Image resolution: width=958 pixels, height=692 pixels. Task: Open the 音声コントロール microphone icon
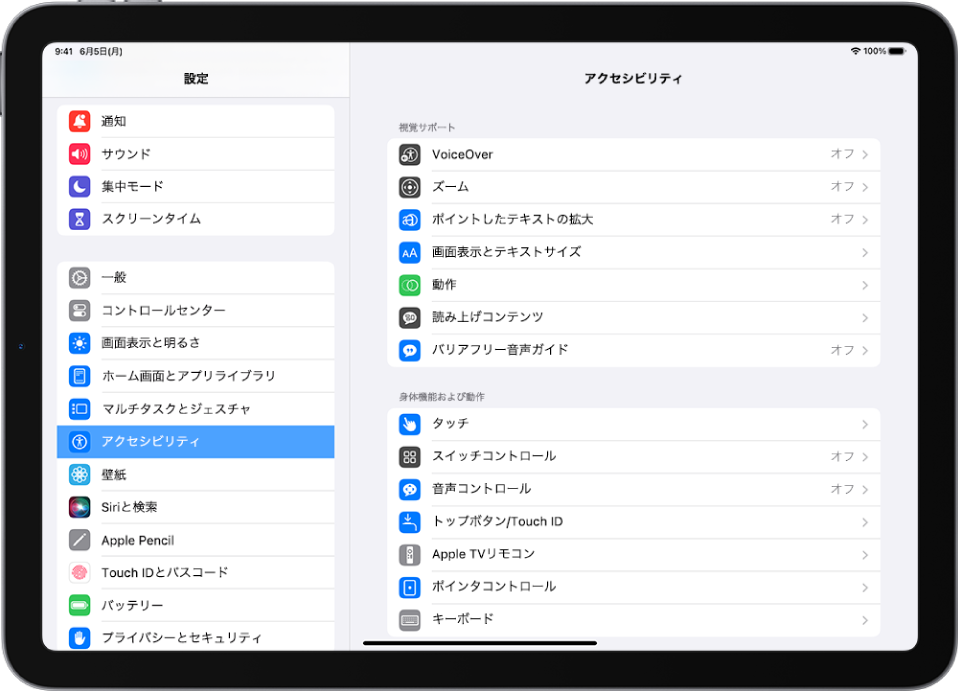click(409, 489)
